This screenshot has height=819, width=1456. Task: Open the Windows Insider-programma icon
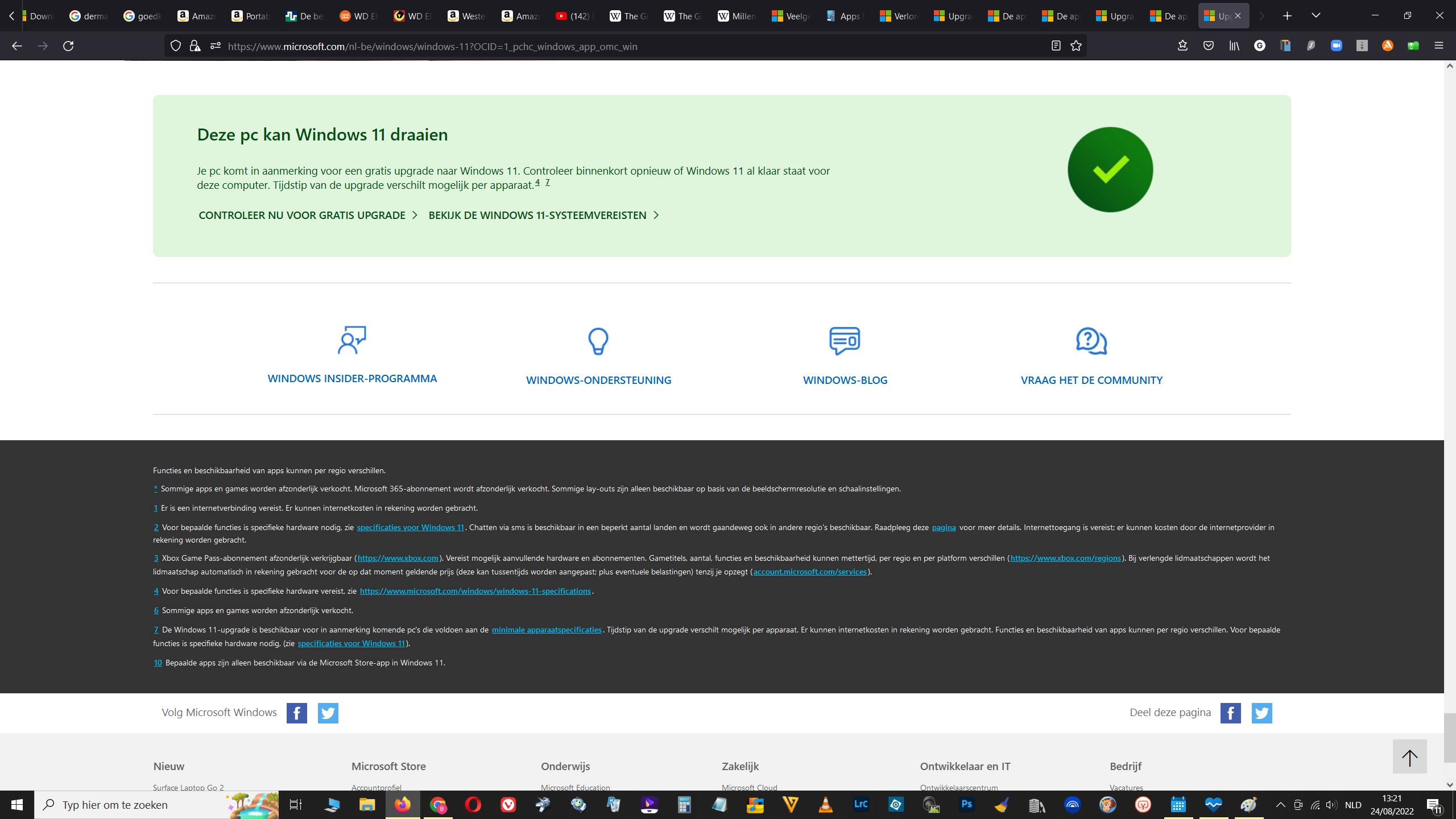pos(352,340)
